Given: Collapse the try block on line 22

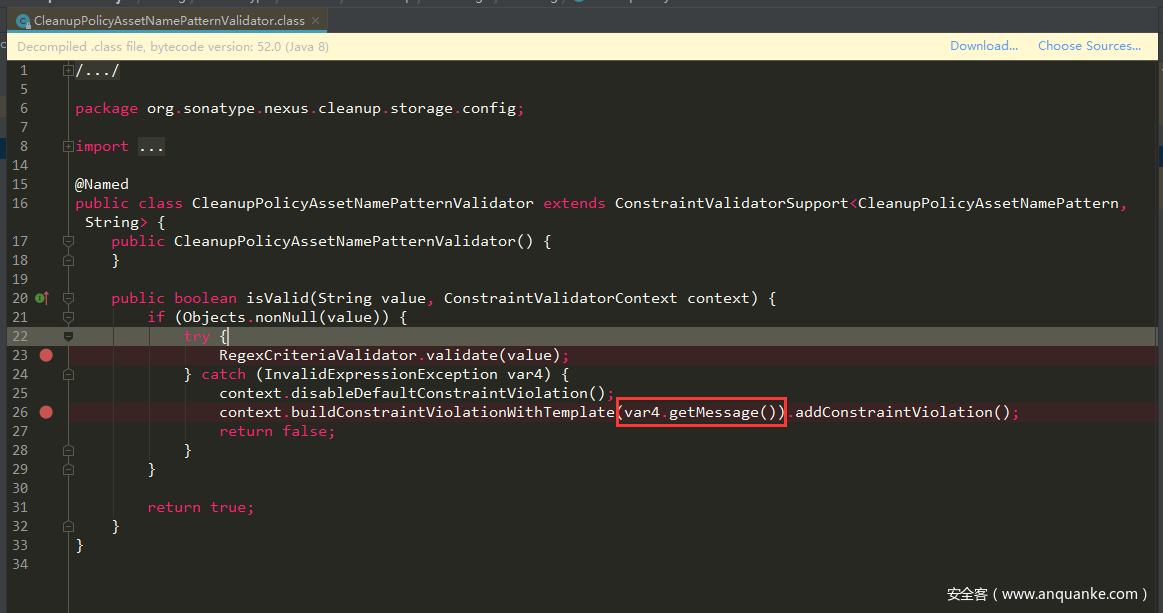Looking at the screenshot, I should [x=68, y=336].
